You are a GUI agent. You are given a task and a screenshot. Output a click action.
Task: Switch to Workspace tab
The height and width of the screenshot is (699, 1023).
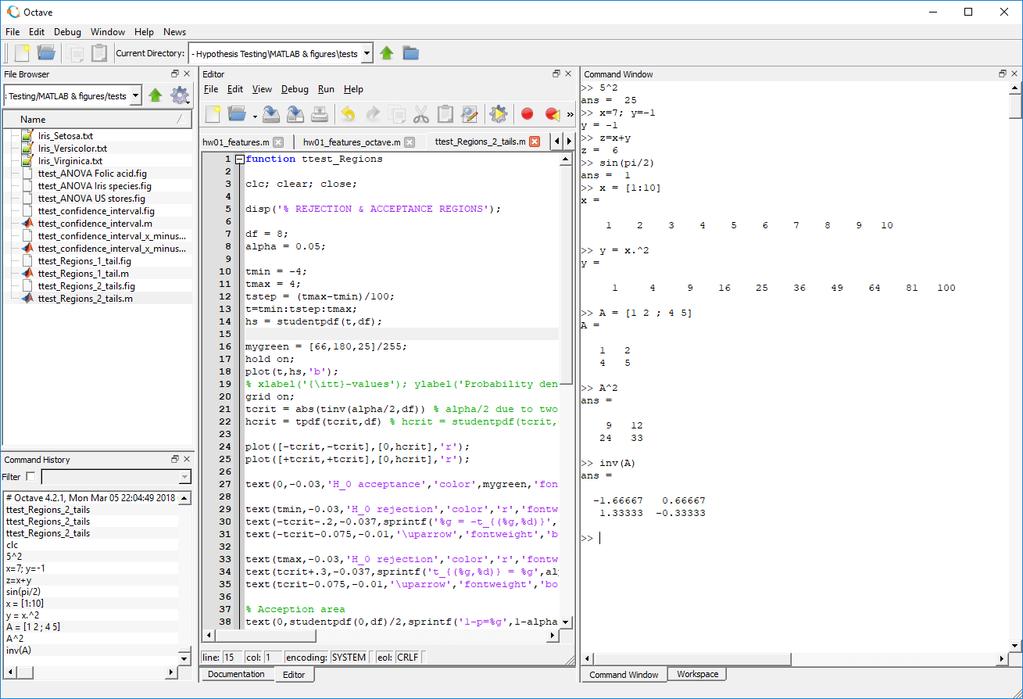[697, 674]
